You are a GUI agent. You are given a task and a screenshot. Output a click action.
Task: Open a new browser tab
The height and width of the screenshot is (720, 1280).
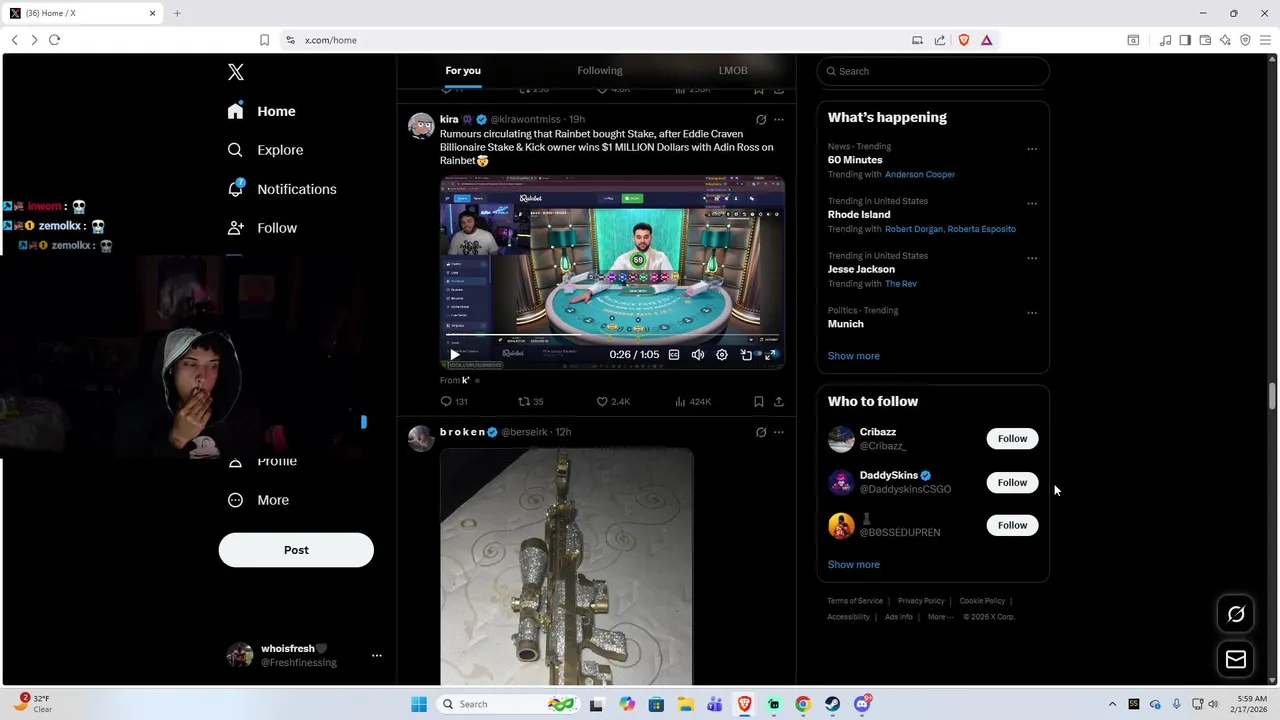pyautogui.click(x=177, y=13)
